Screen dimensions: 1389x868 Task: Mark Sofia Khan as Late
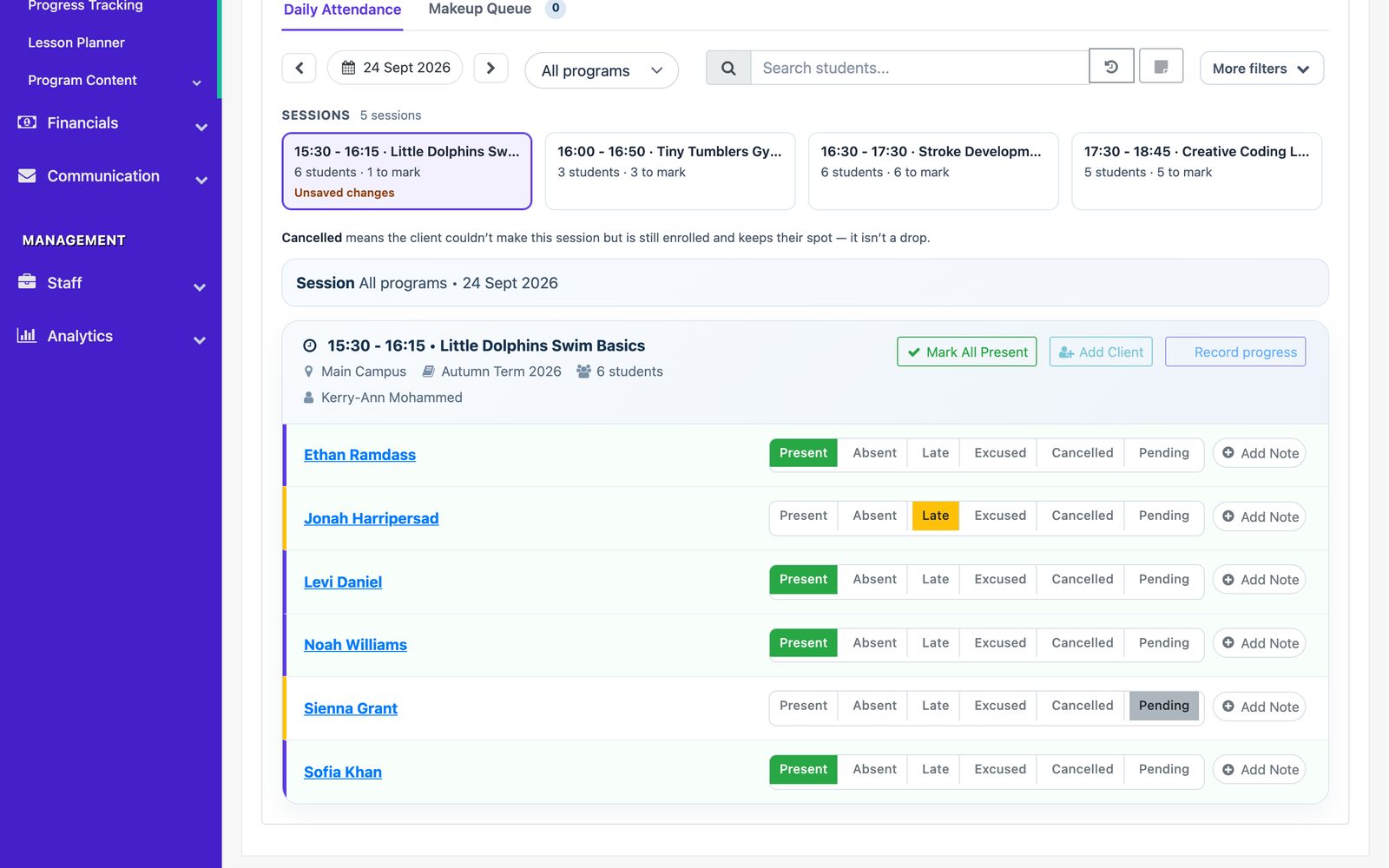[935, 769]
